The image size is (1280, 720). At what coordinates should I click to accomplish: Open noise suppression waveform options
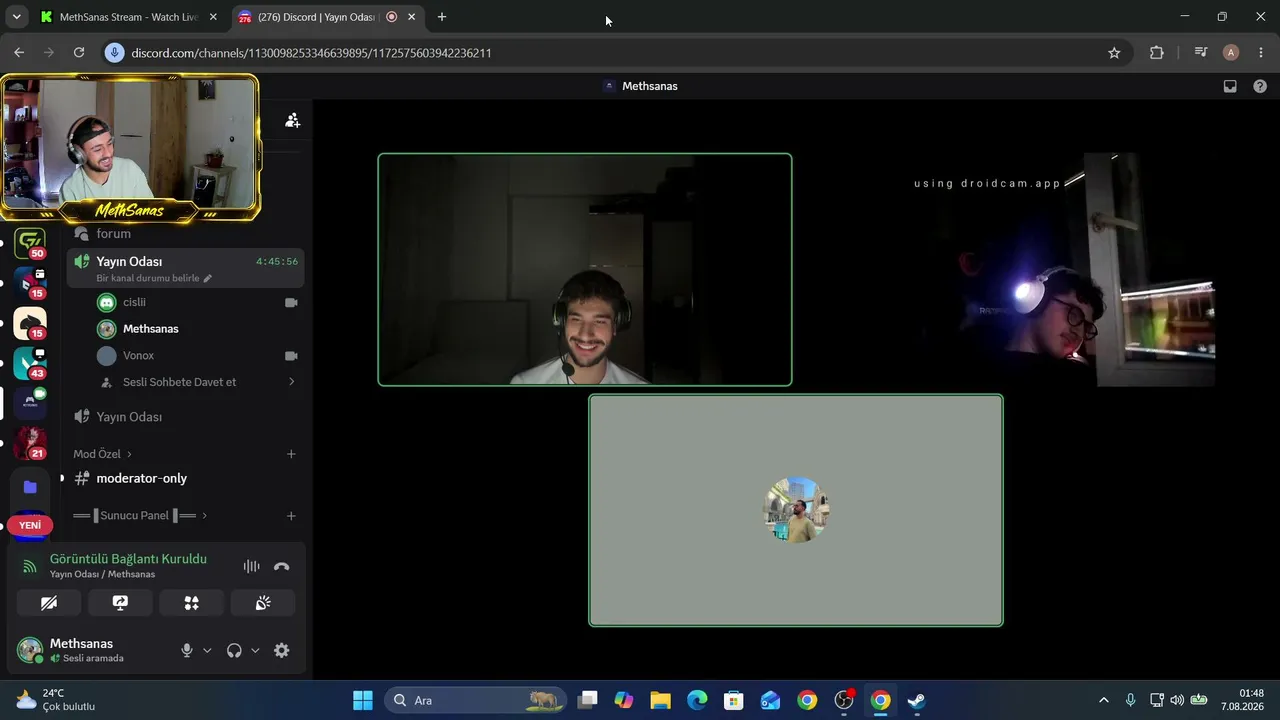point(252,566)
